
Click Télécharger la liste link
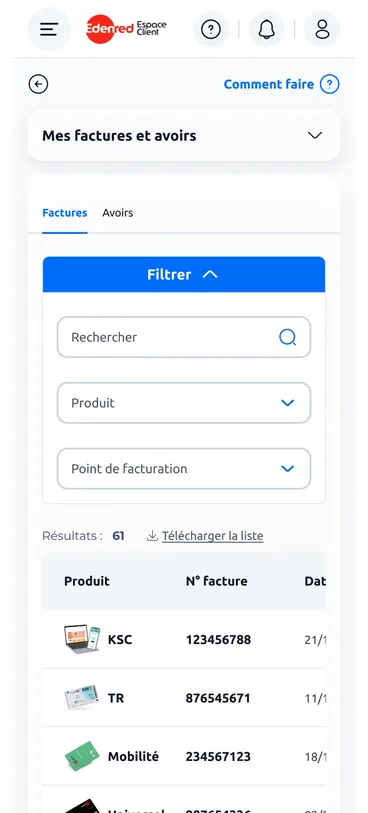(213, 536)
